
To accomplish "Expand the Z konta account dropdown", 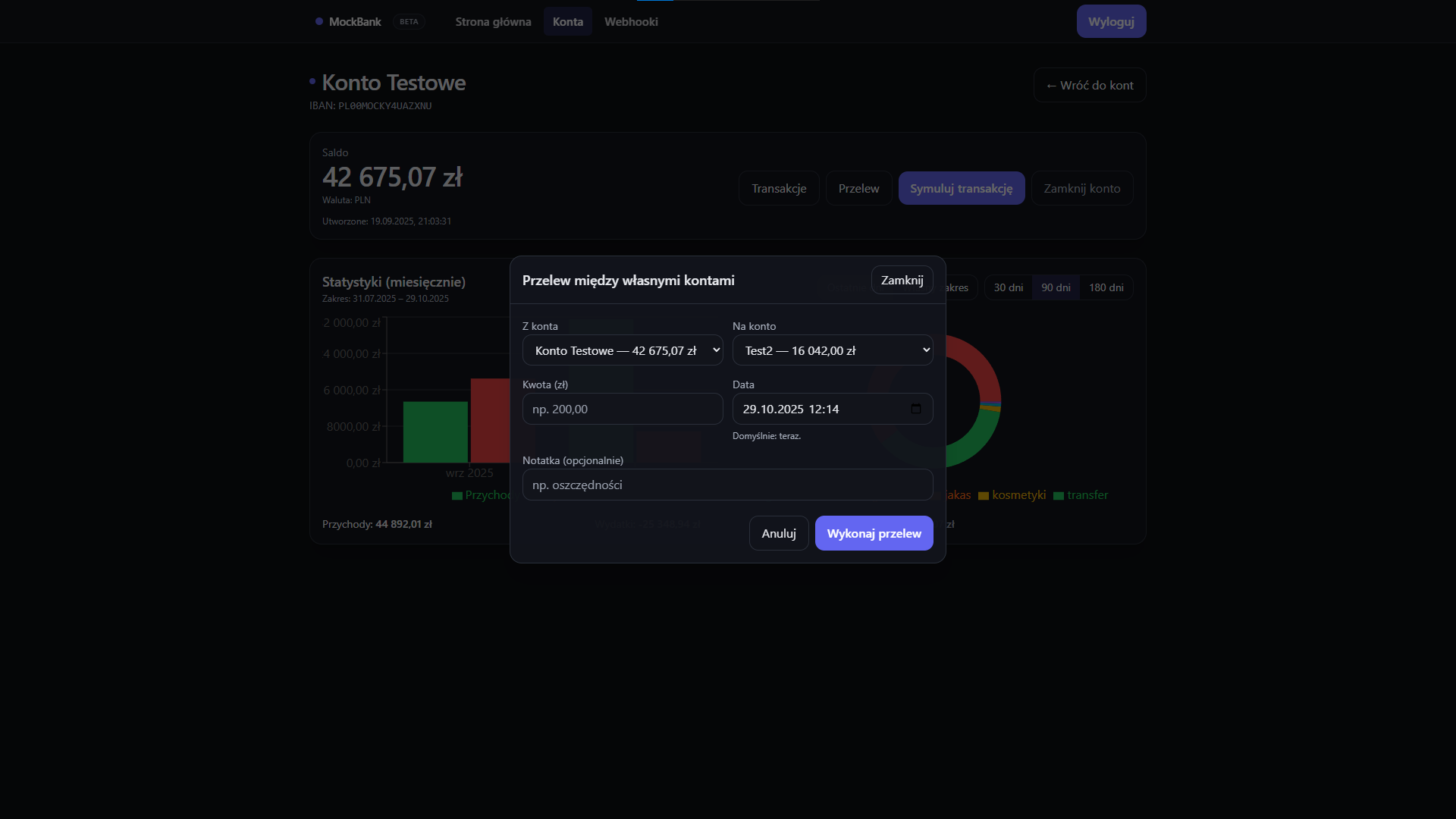I will tap(623, 350).
